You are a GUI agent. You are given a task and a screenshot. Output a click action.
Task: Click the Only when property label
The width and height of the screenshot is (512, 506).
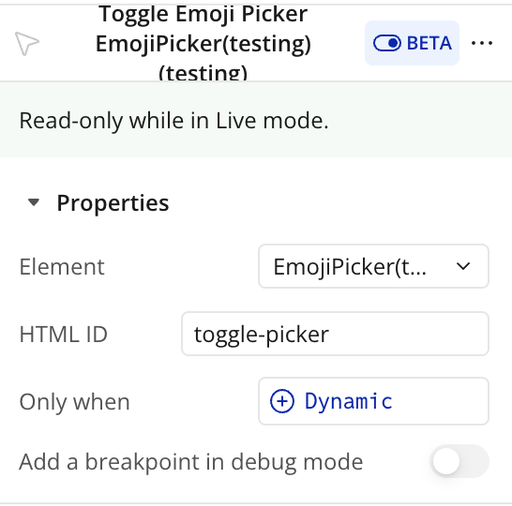click(74, 402)
